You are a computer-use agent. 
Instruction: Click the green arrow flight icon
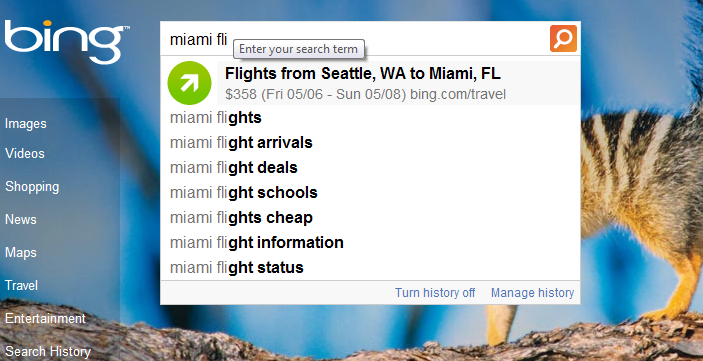[x=189, y=83]
